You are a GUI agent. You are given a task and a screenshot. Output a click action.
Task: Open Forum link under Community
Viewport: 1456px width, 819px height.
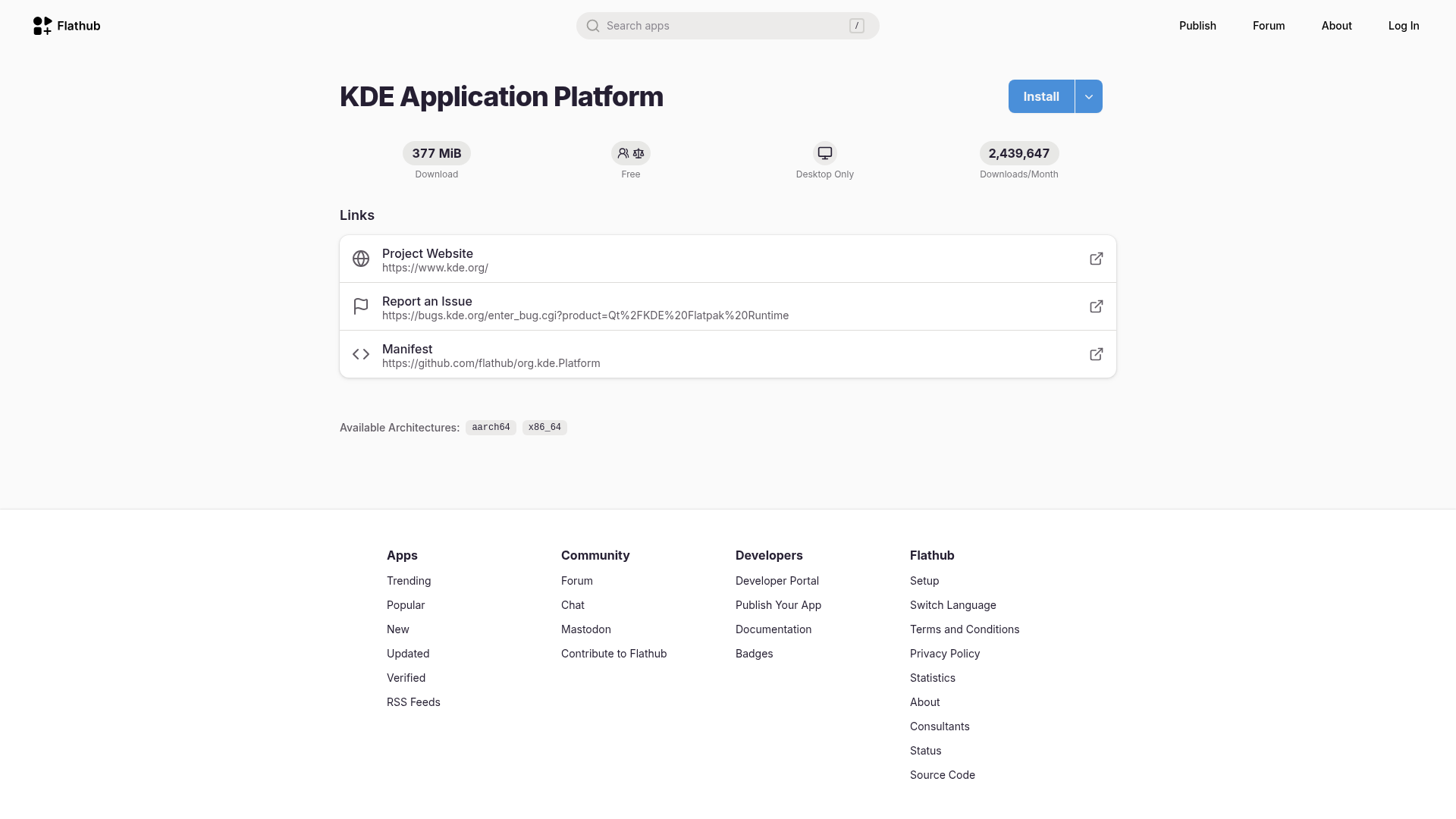click(x=577, y=581)
